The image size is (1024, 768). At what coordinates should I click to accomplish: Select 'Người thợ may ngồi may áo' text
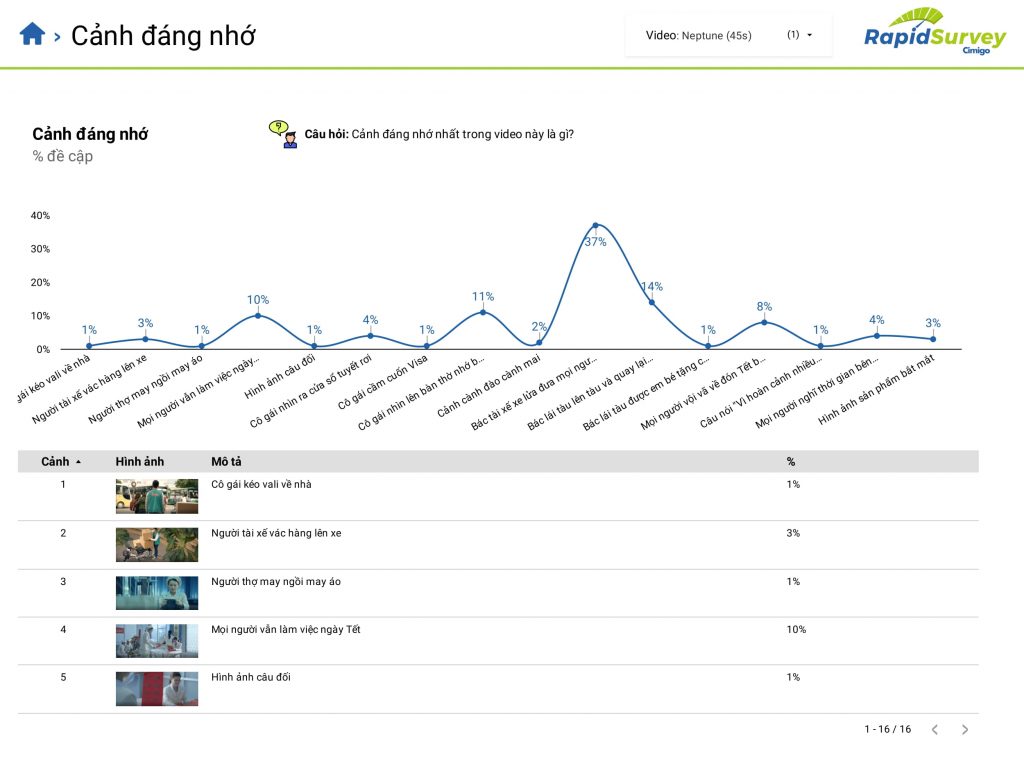276,581
